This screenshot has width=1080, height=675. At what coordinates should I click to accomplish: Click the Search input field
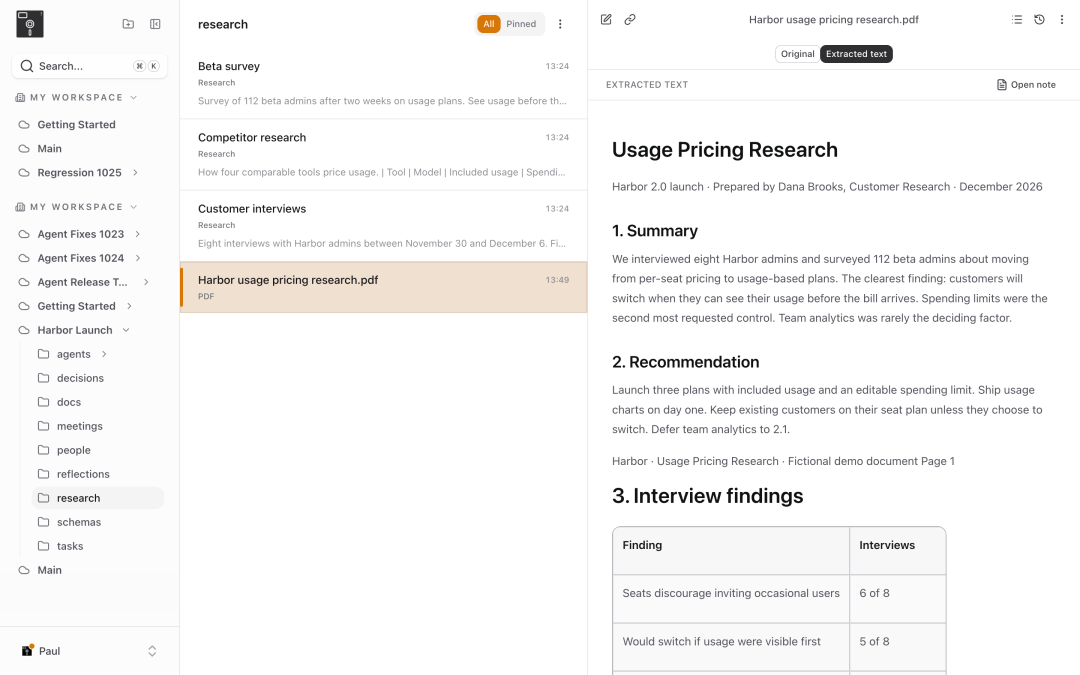(x=90, y=66)
